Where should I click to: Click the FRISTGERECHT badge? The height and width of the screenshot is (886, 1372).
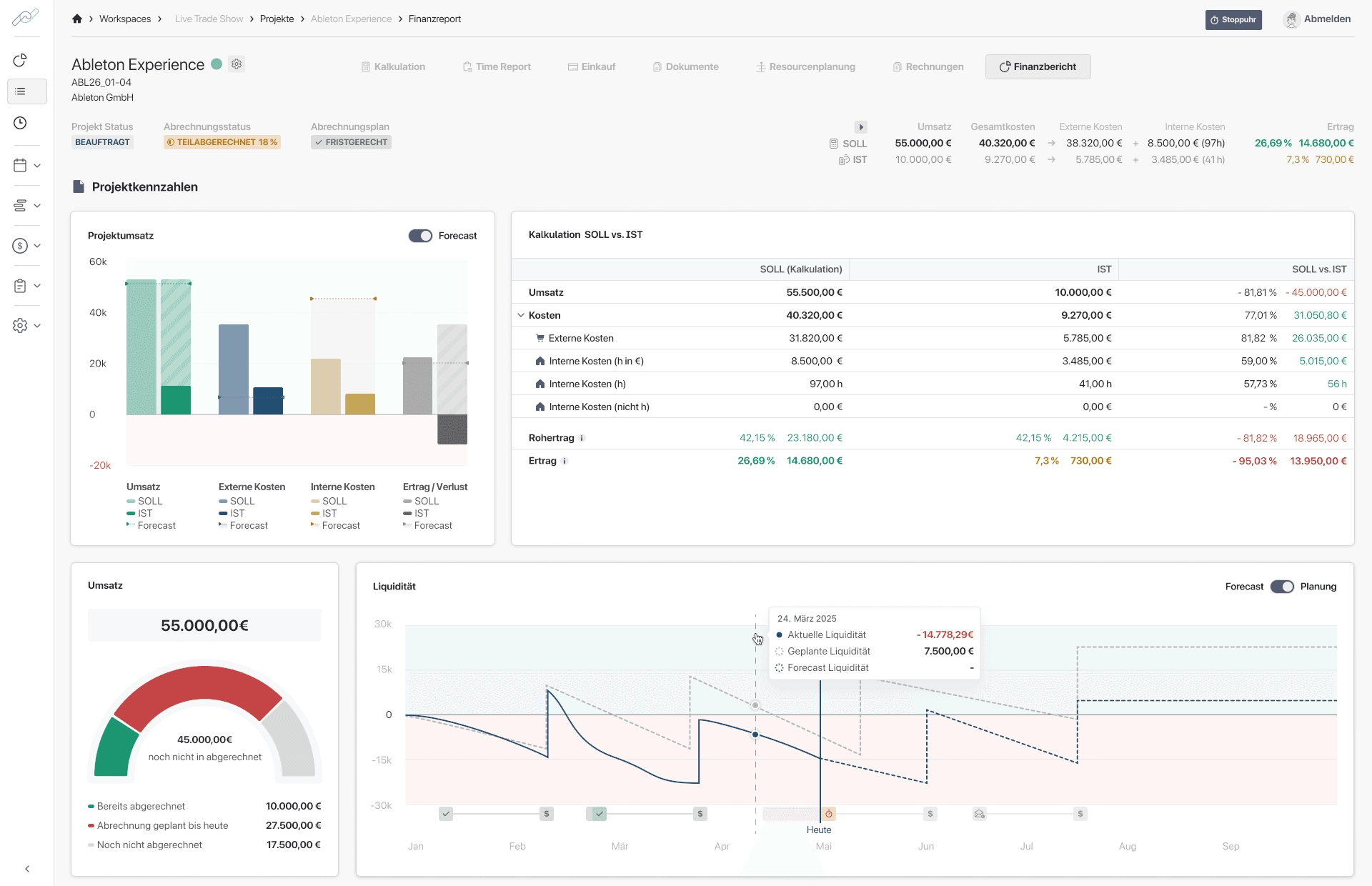click(351, 142)
